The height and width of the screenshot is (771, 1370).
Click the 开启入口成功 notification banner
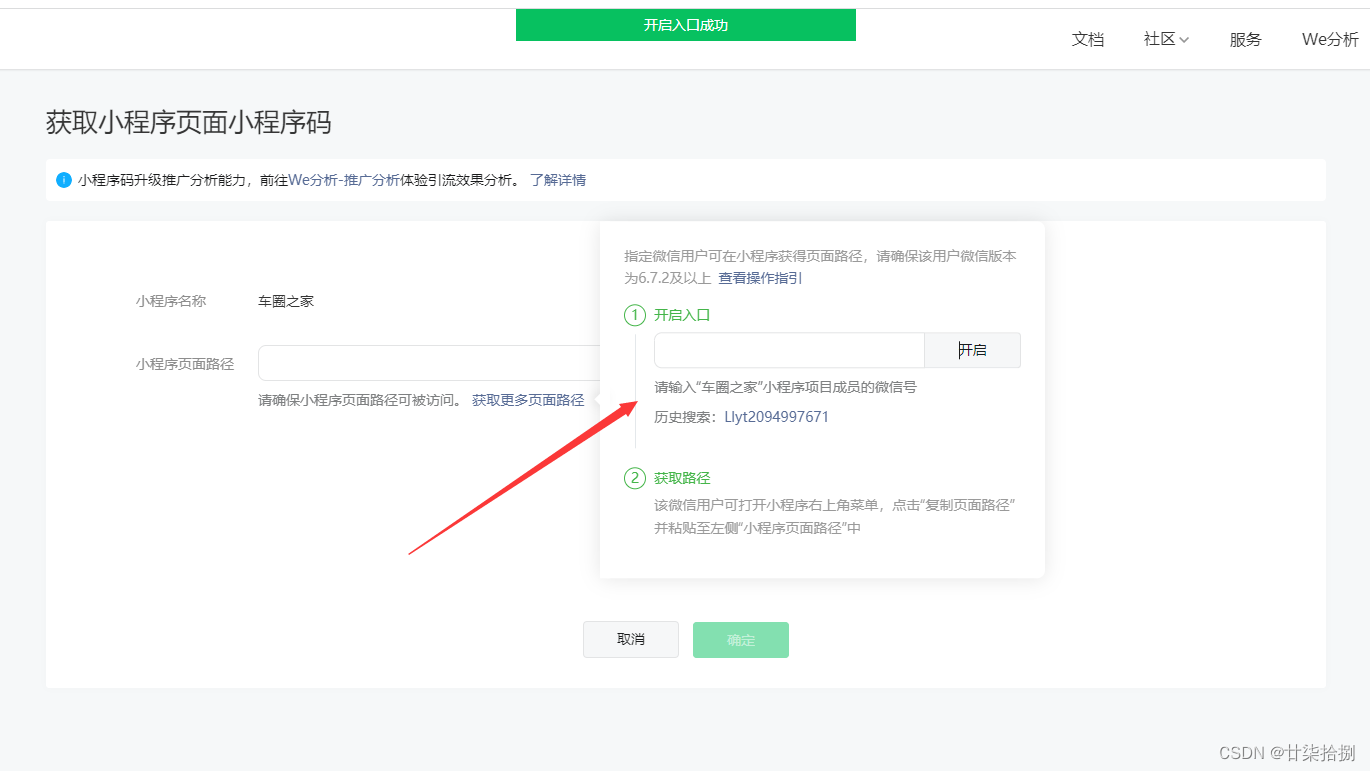click(686, 25)
